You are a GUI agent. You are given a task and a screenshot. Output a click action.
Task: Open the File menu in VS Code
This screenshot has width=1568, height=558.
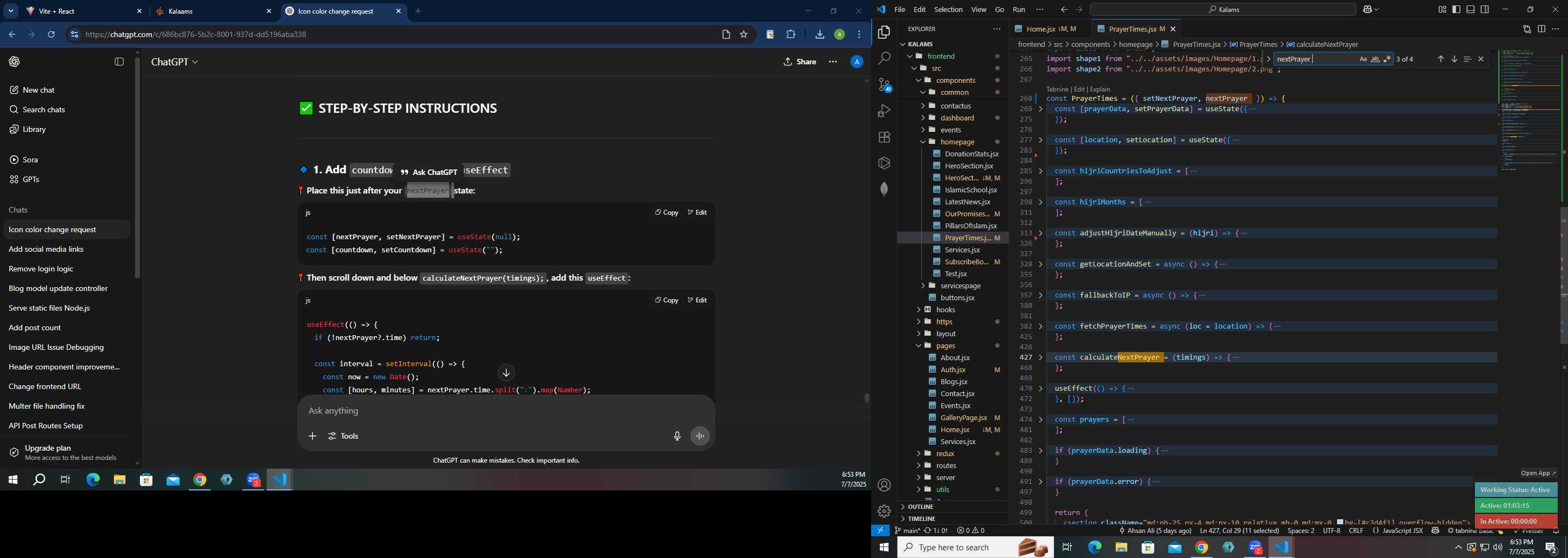tap(899, 9)
